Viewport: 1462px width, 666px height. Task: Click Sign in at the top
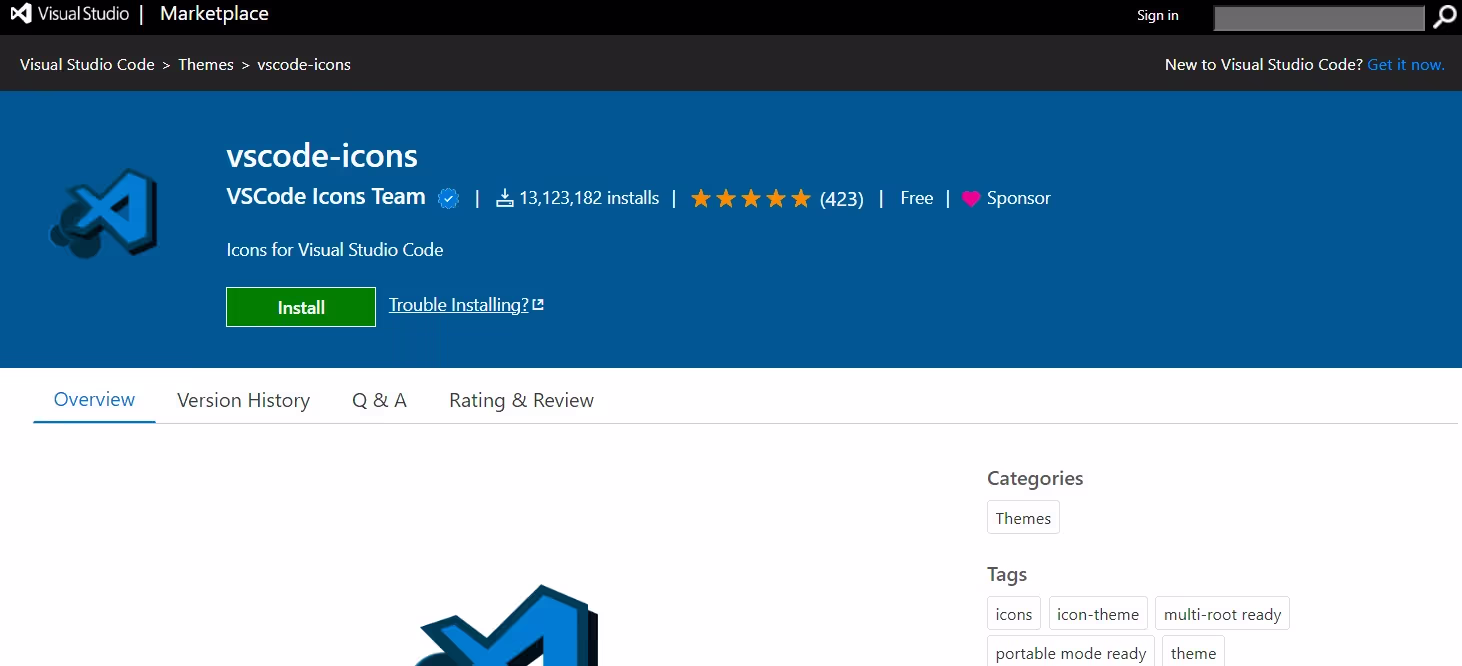[1158, 15]
